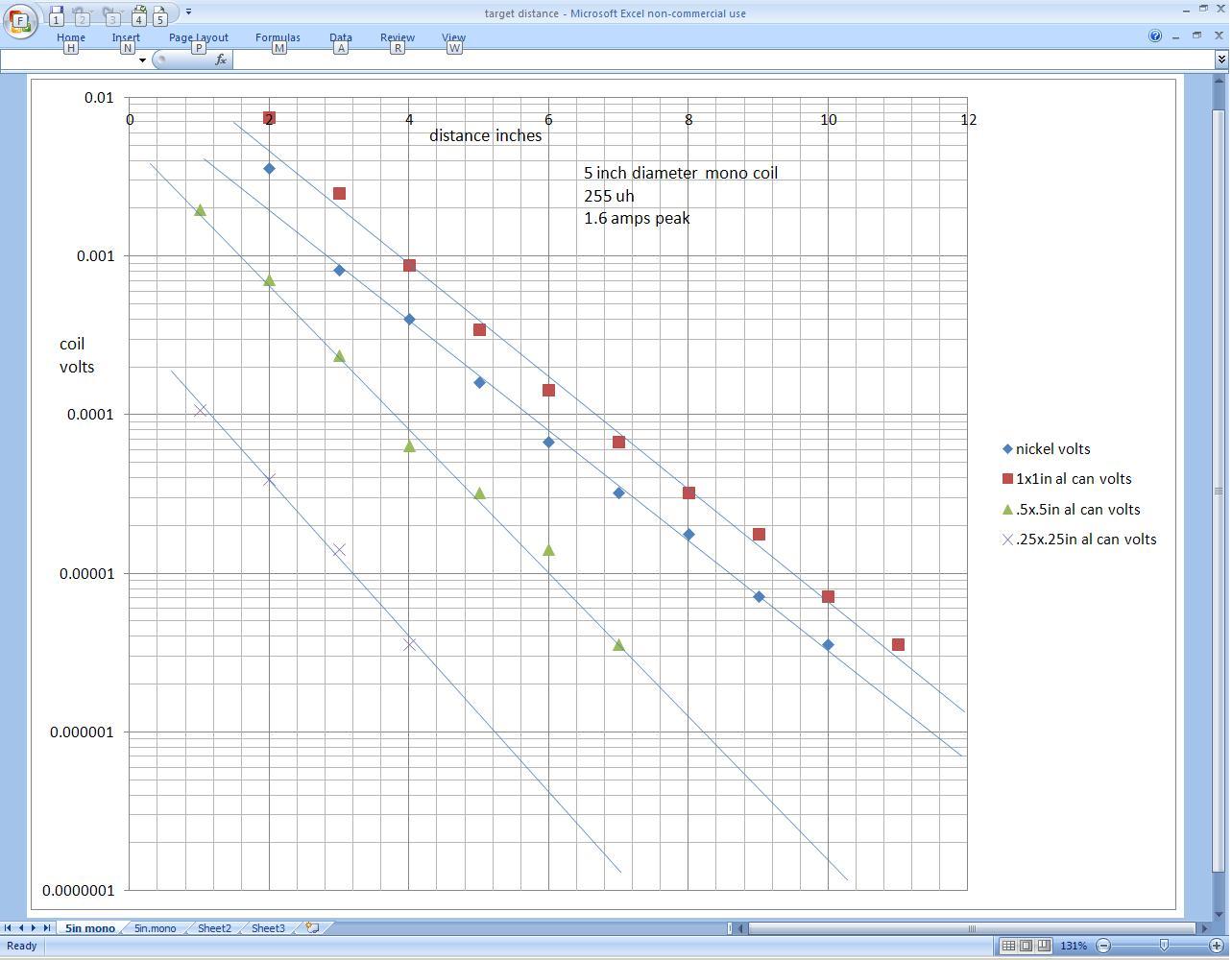The image size is (1232, 960).
Task: Select the 'coil volts' axis title
Action: point(77,355)
